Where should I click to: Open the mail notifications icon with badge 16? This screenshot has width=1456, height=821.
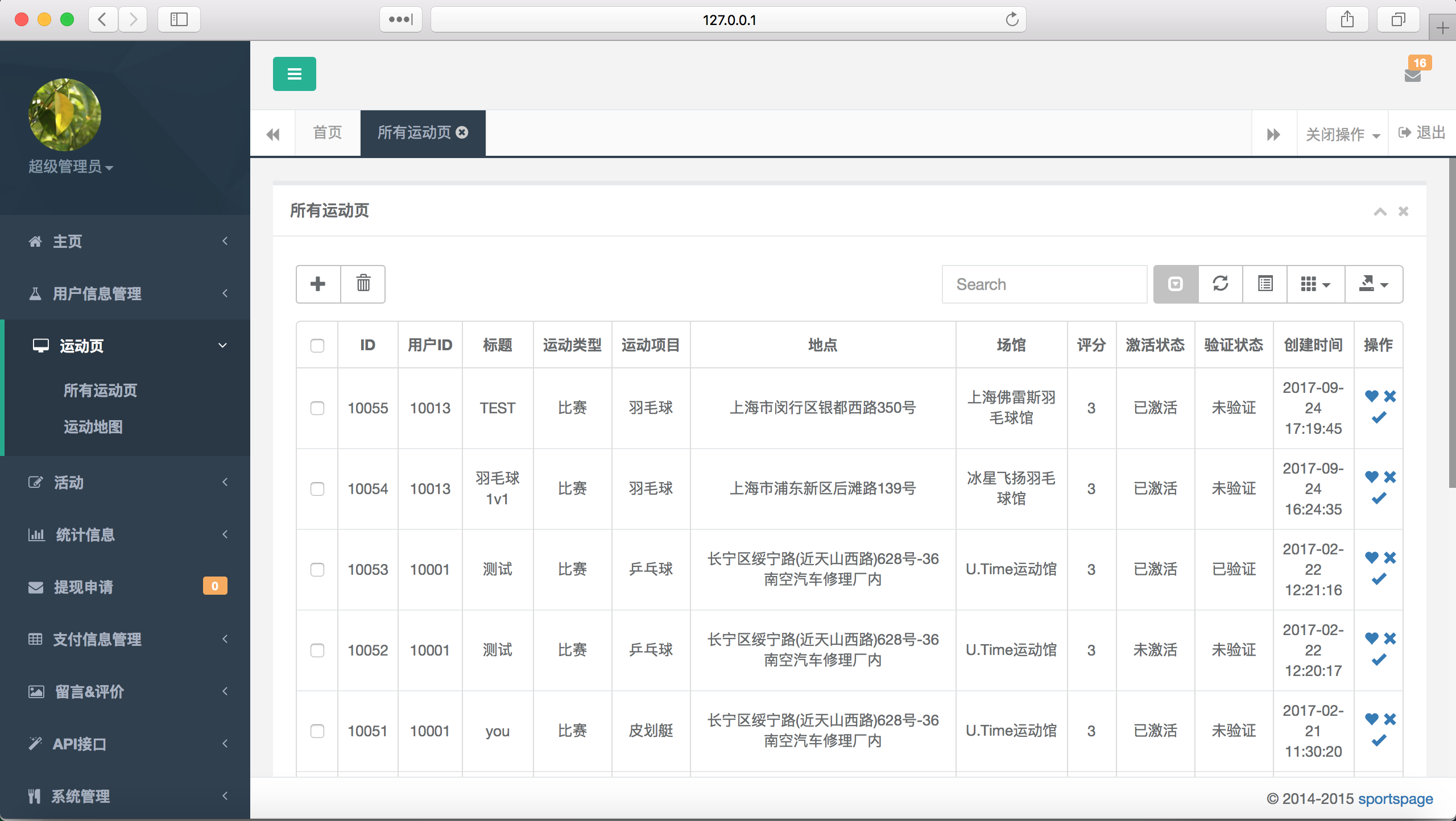point(1413,76)
